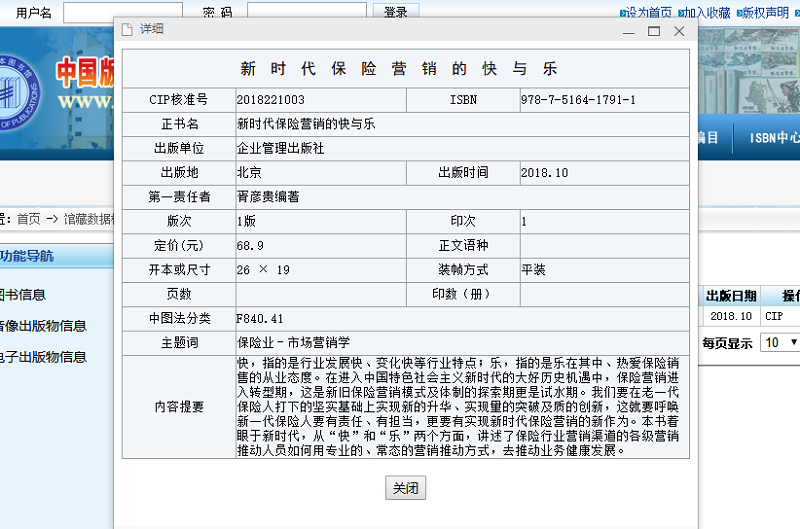This screenshot has width=800, height=529.
Task: Go to 首页 in the breadcrumb
Action: (x=28, y=218)
